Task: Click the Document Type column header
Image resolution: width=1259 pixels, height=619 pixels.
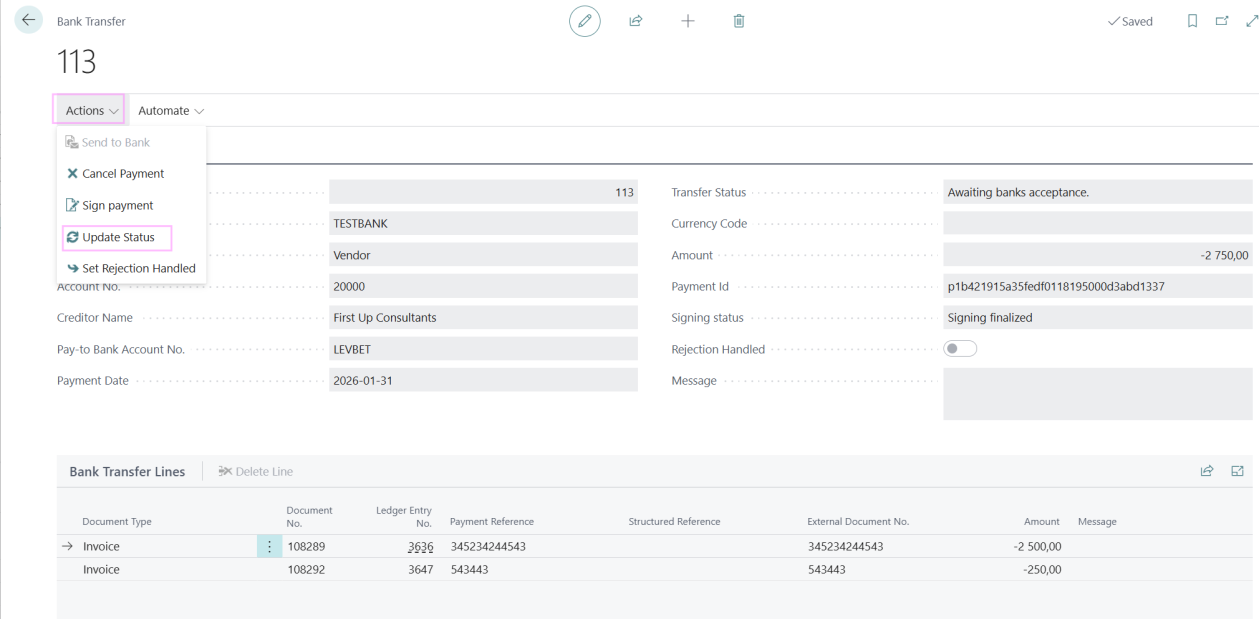Action: click(117, 522)
